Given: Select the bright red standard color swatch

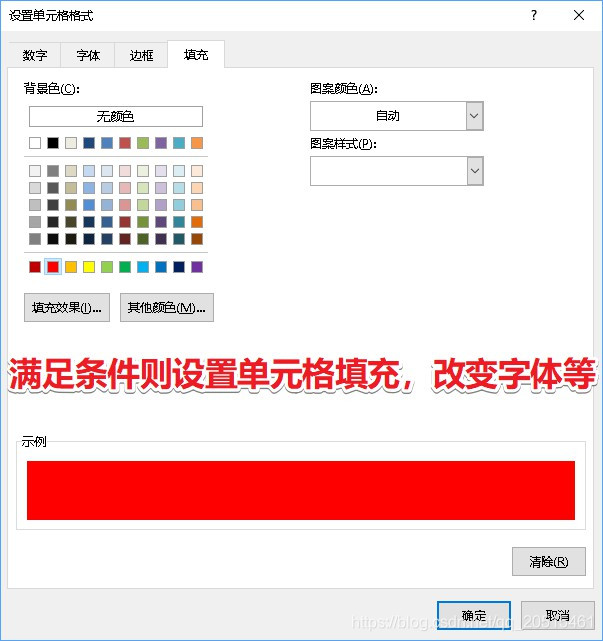Looking at the screenshot, I should click(53, 267).
